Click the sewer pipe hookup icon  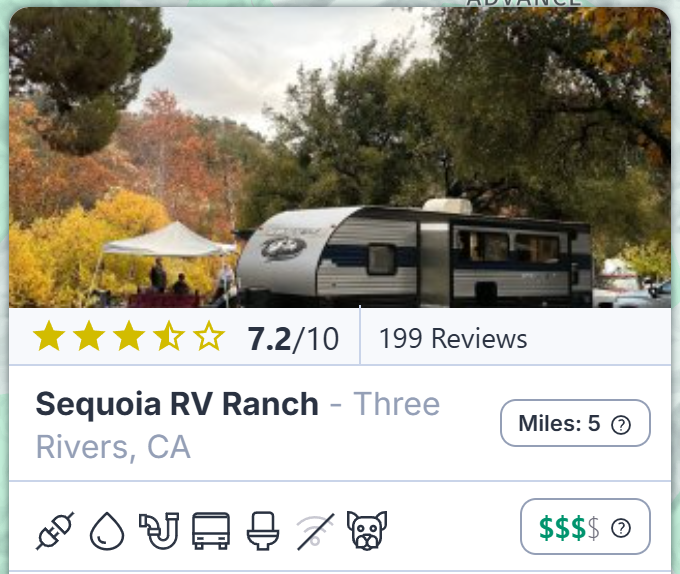[x=159, y=531]
